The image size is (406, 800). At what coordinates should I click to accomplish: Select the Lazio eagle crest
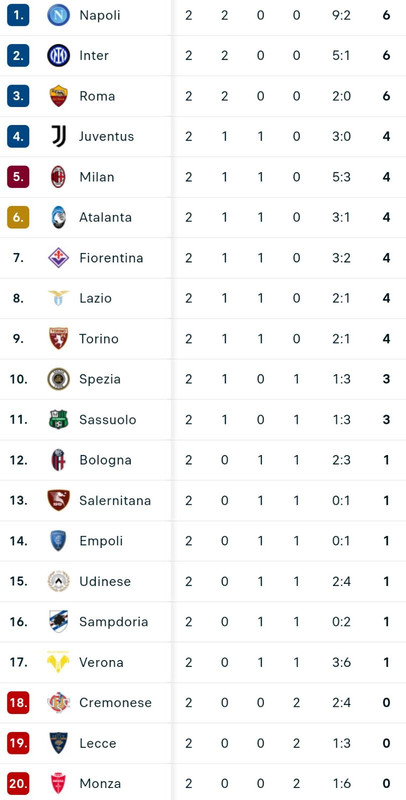point(59,297)
